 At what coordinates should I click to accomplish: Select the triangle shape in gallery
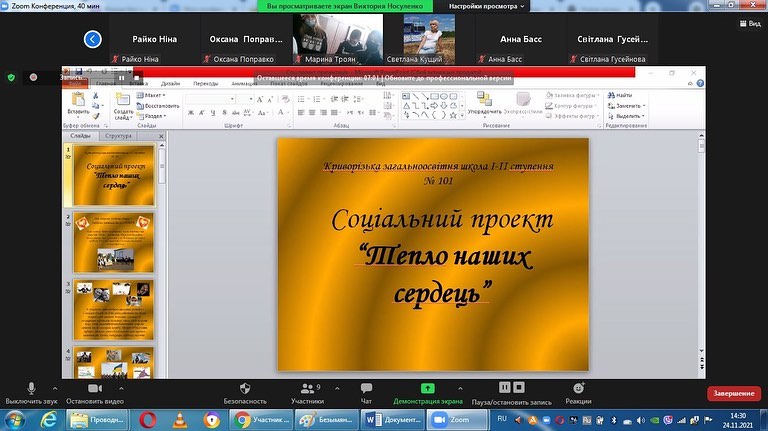(x=407, y=106)
